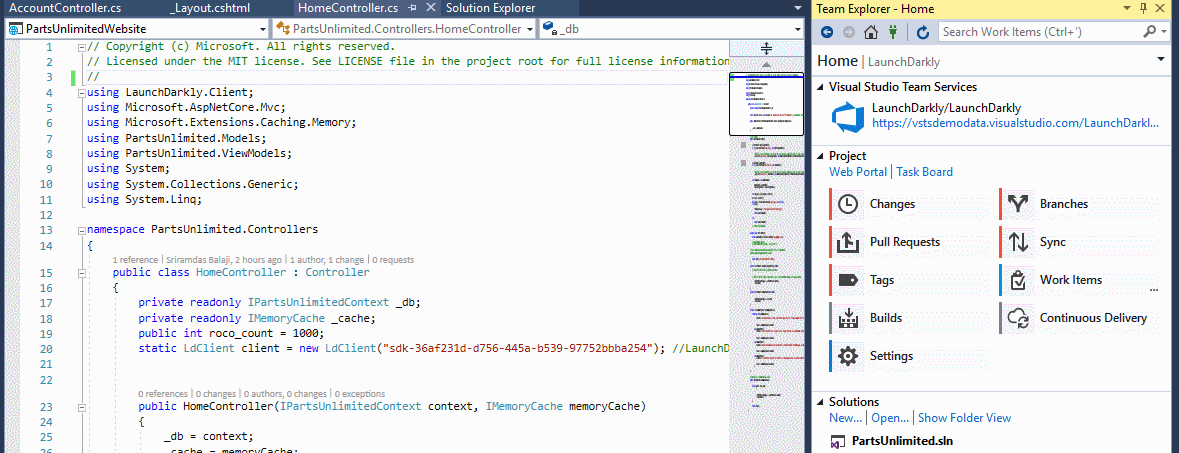Open the _db member navigation dropdown
This screenshot has width=1179, height=453.
click(798, 29)
